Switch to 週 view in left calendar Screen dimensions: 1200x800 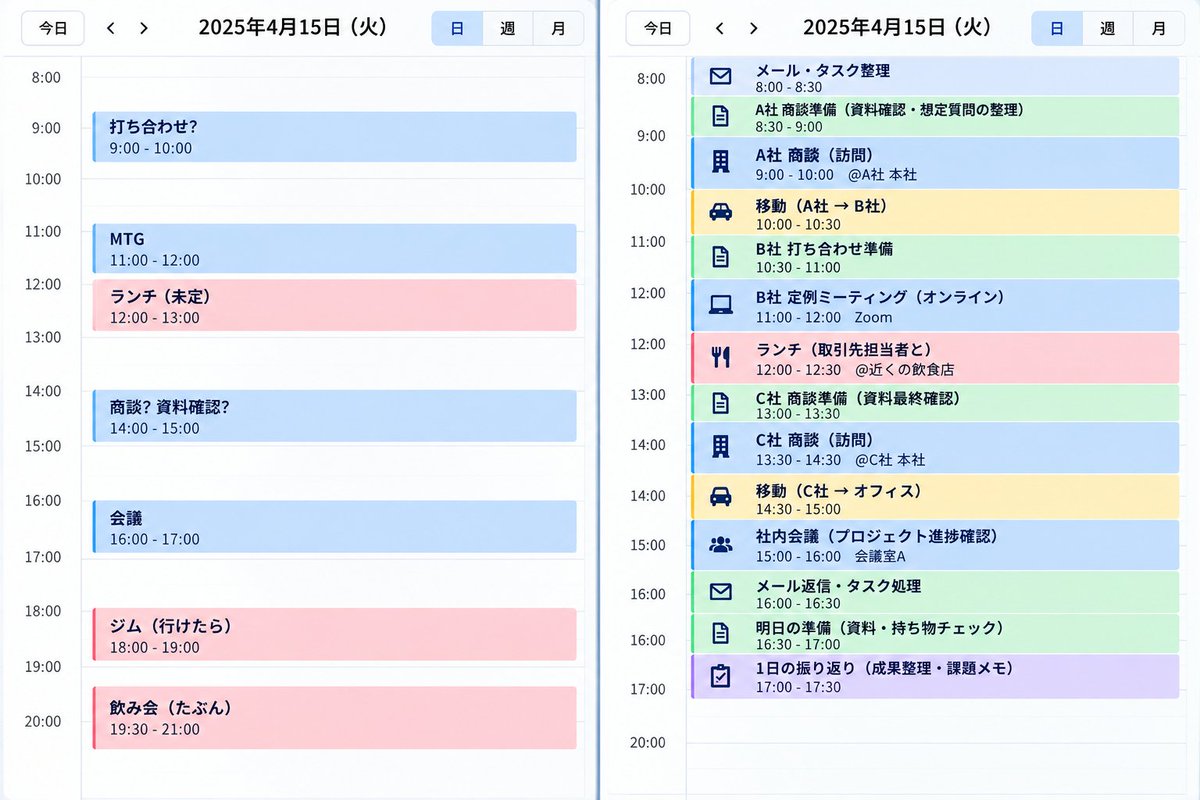point(507,28)
